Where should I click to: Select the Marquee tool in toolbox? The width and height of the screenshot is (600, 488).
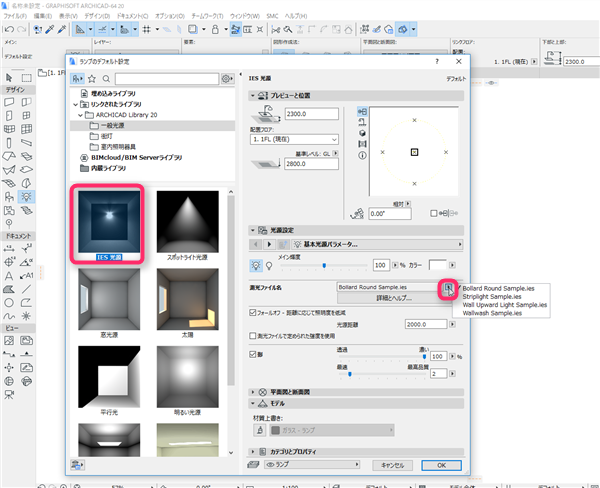click(26, 78)
